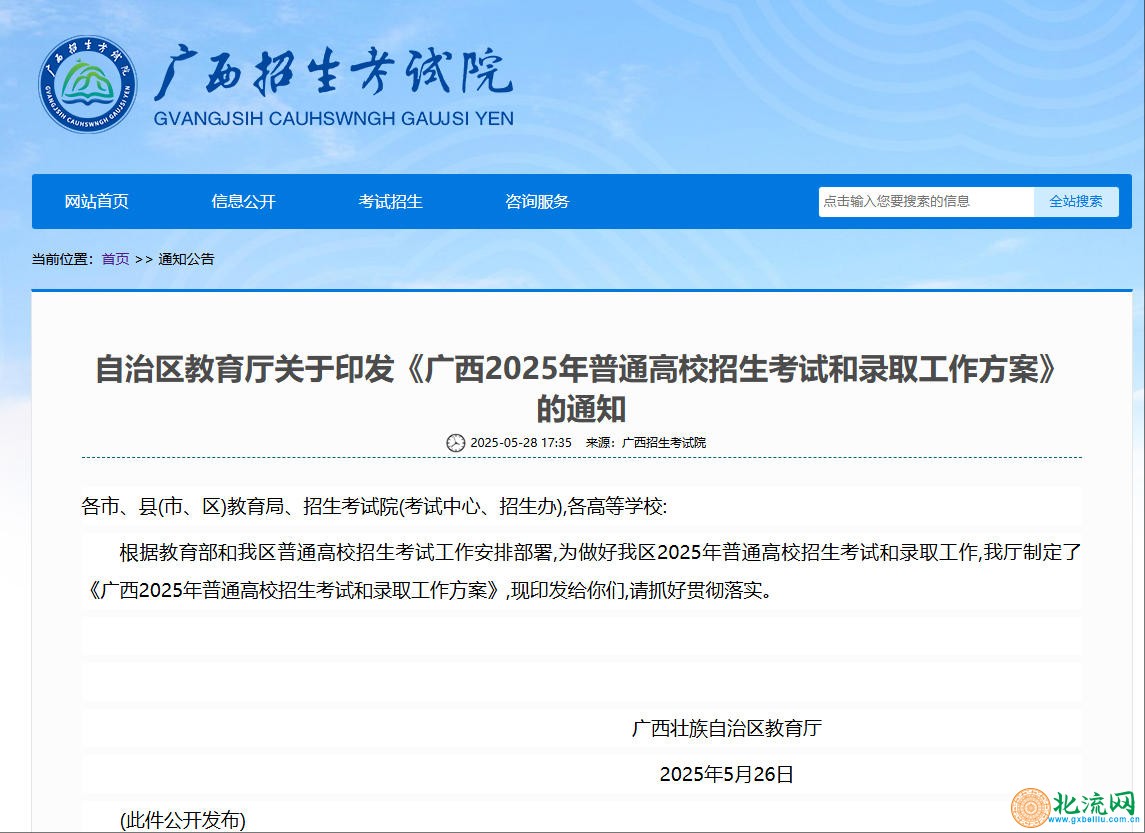Click the note (此件公开发布)

coord(183,821)
